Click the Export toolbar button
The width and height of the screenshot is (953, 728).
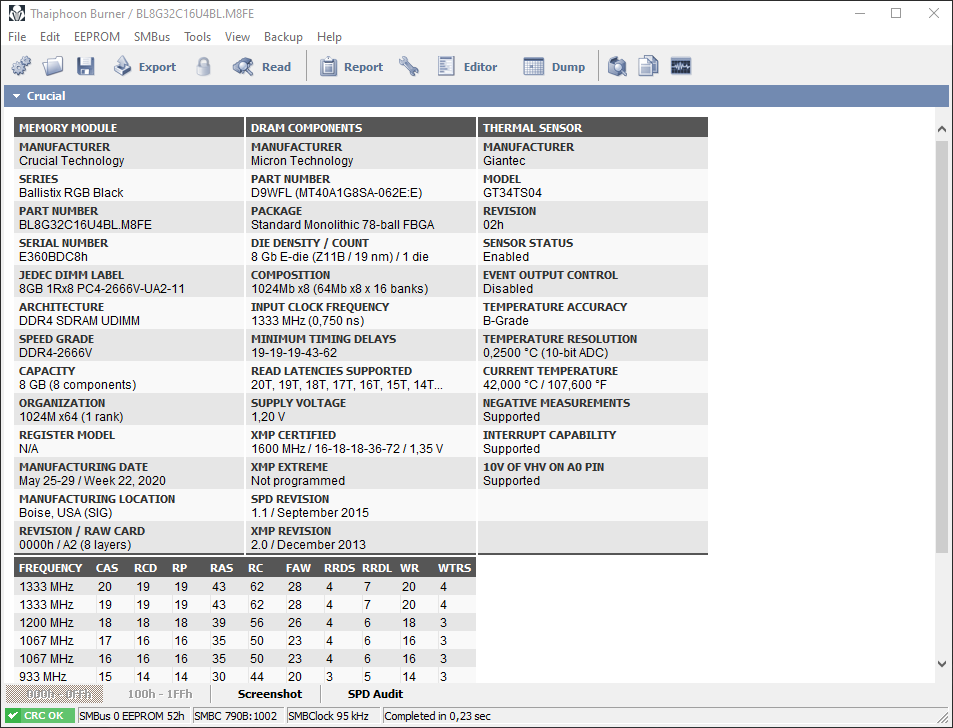tap(145, 66)
